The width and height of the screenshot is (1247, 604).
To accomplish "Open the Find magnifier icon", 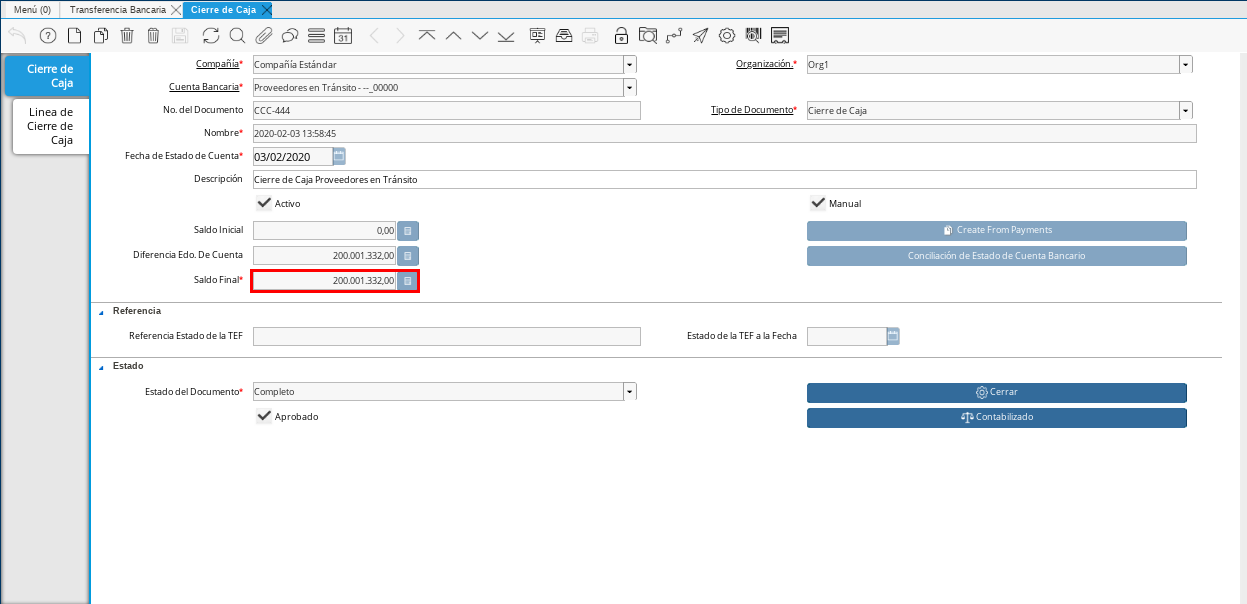I will 237,36.
